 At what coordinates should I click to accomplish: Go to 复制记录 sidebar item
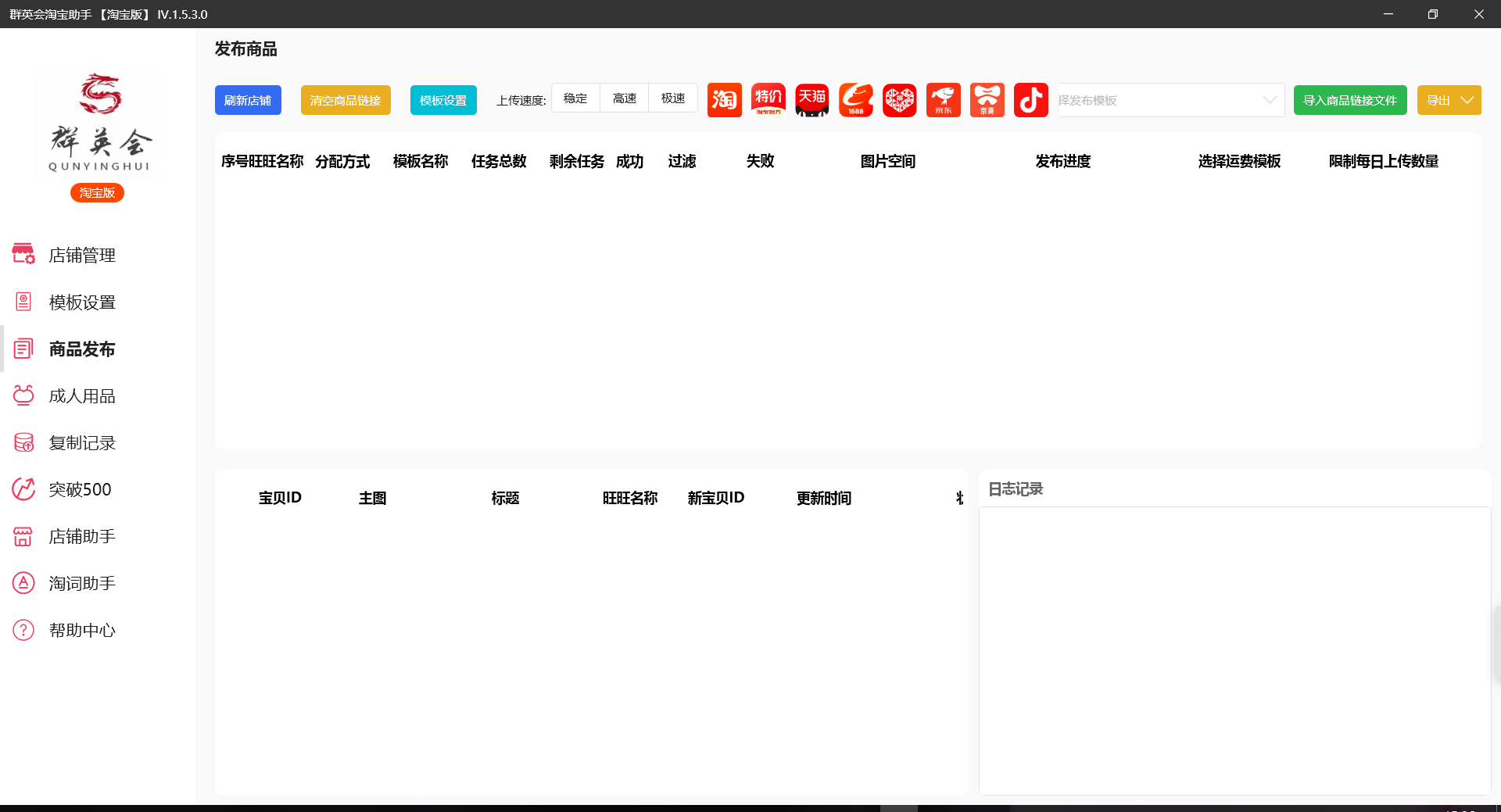82,443
